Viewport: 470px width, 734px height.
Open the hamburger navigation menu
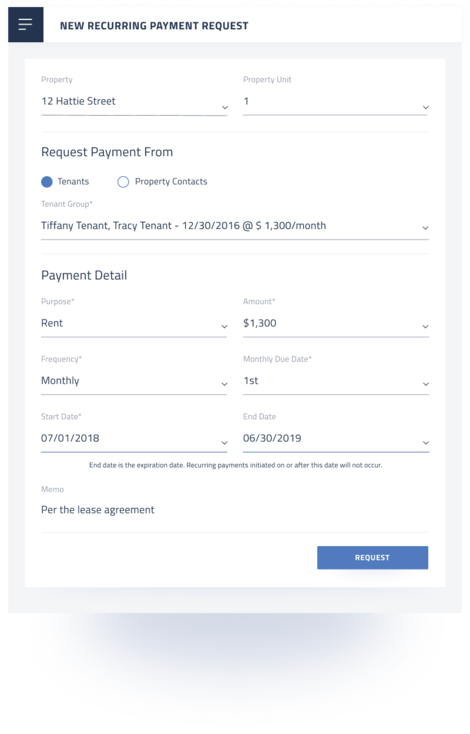[x=26, y=24]
